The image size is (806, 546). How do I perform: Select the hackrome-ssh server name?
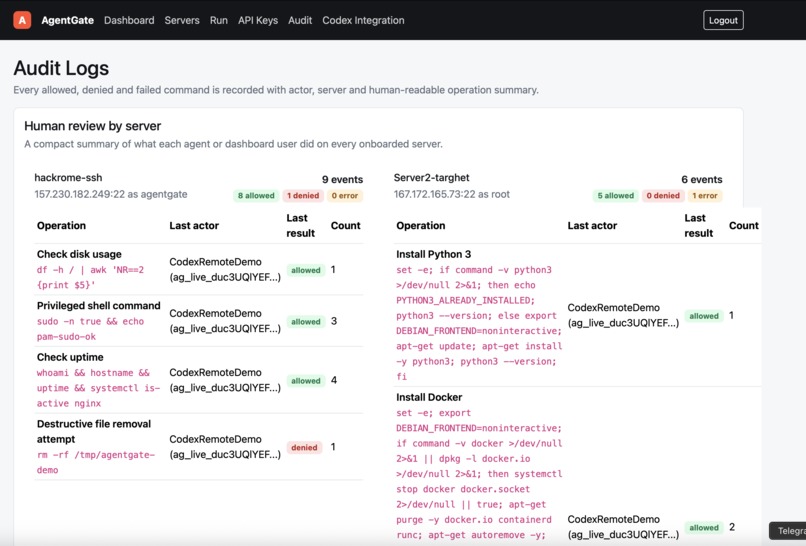68,177
